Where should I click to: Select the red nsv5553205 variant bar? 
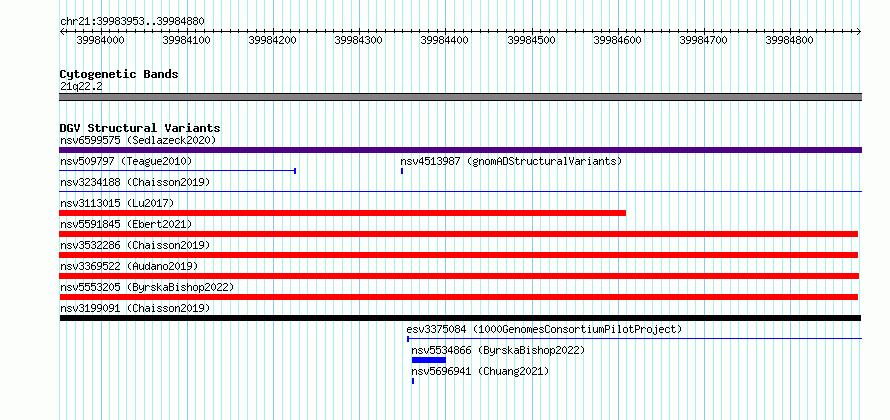click(459, 297)
